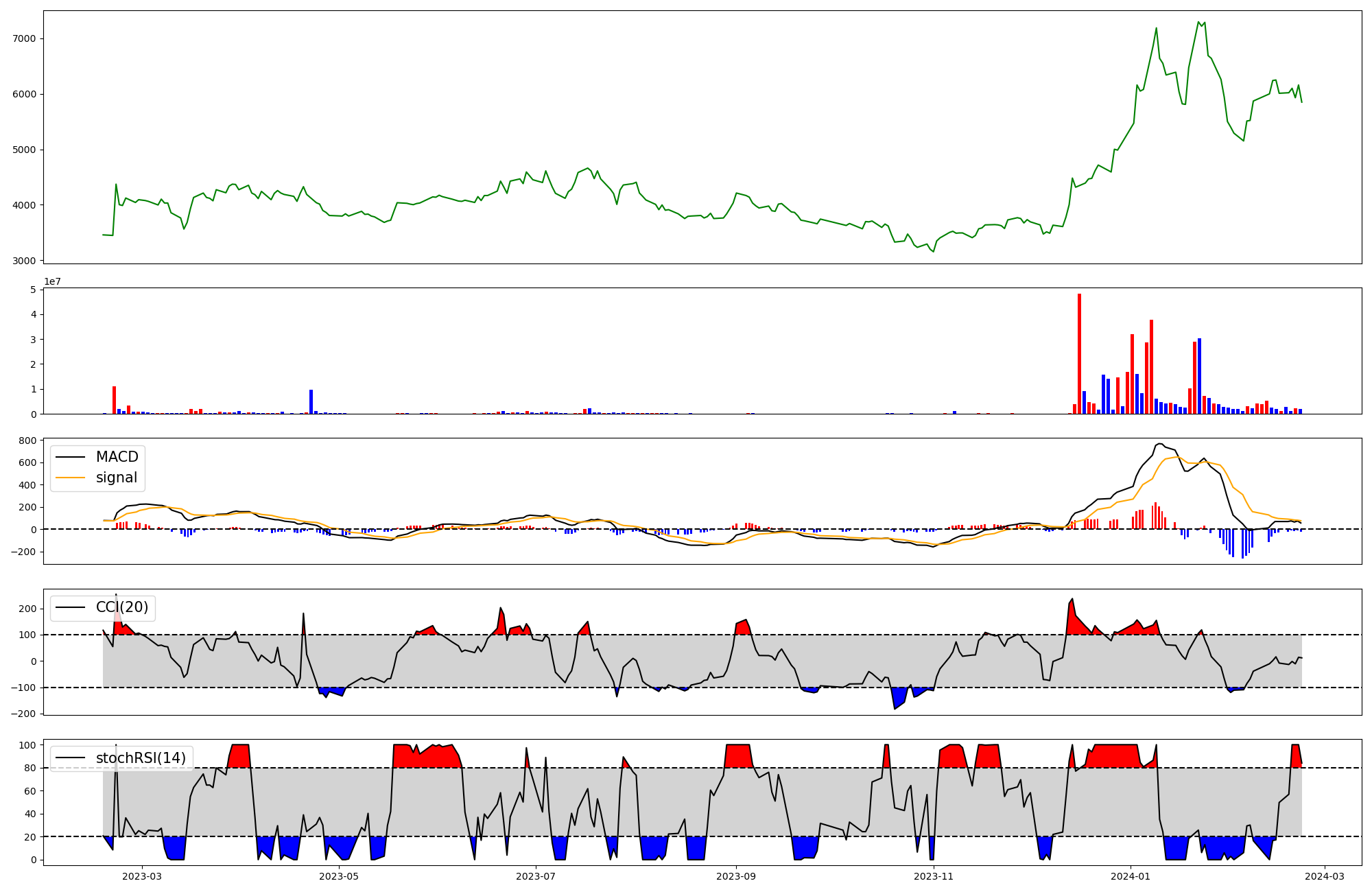
Task: Click the black MACD legend line sample
Action: pos(70,457)
